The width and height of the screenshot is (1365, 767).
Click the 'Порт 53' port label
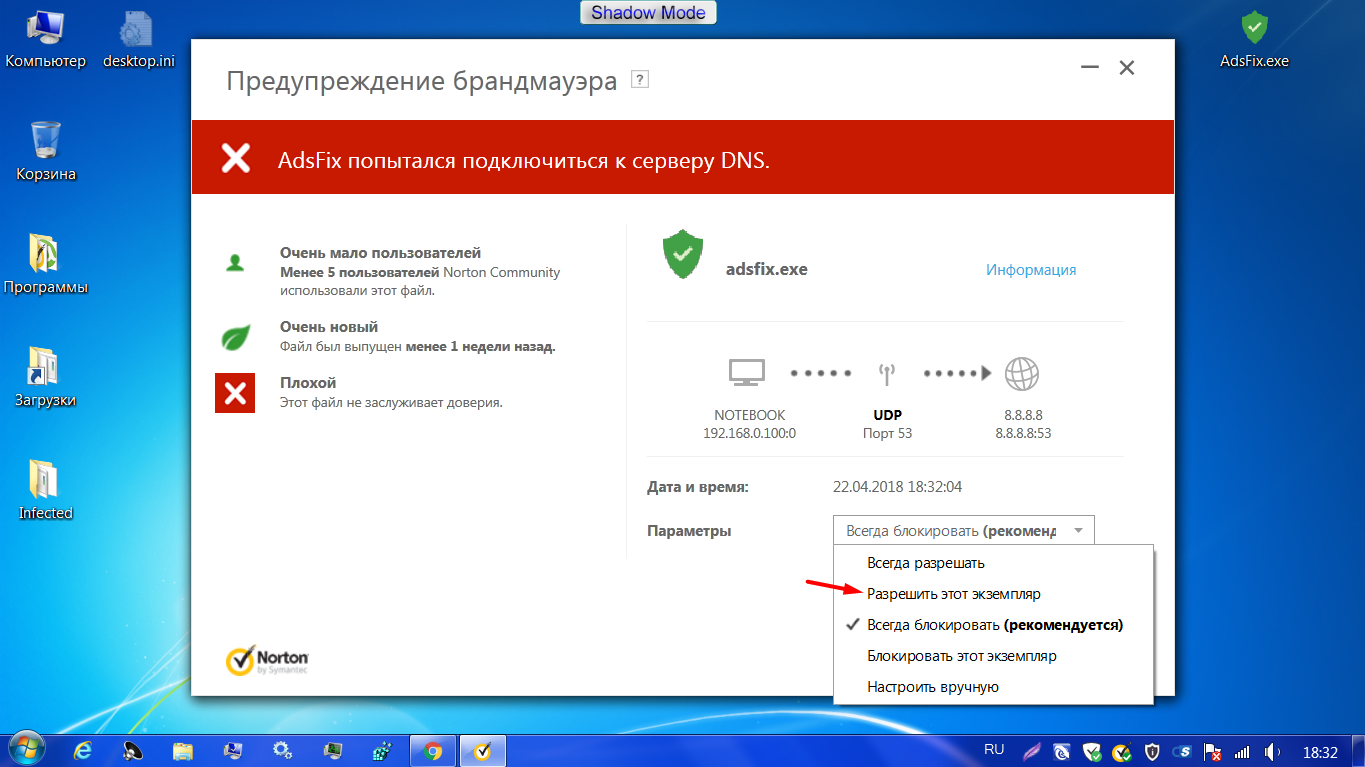tap(887, 433)
